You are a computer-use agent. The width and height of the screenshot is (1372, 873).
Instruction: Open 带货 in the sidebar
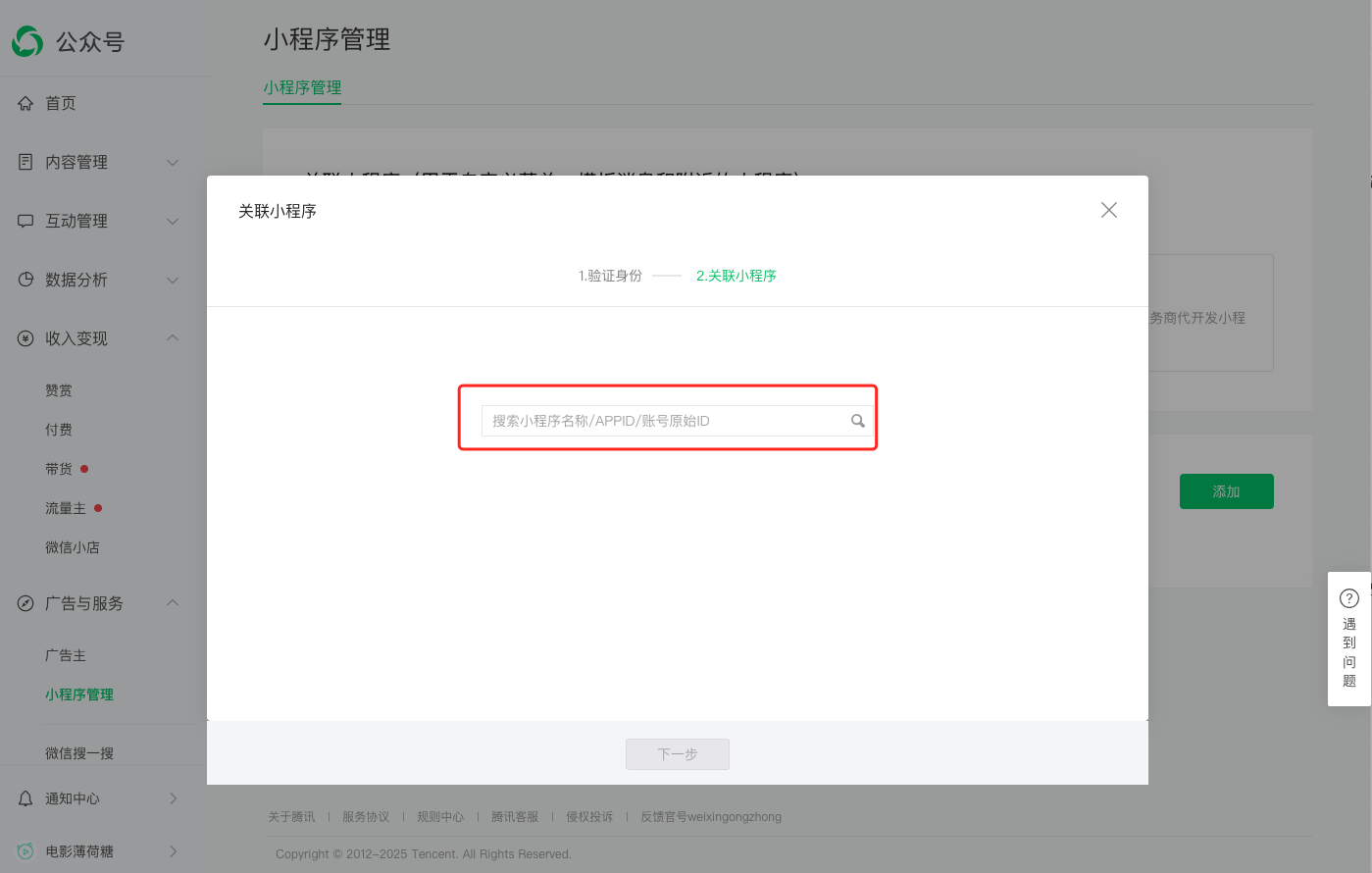click(x=59, y=469)
